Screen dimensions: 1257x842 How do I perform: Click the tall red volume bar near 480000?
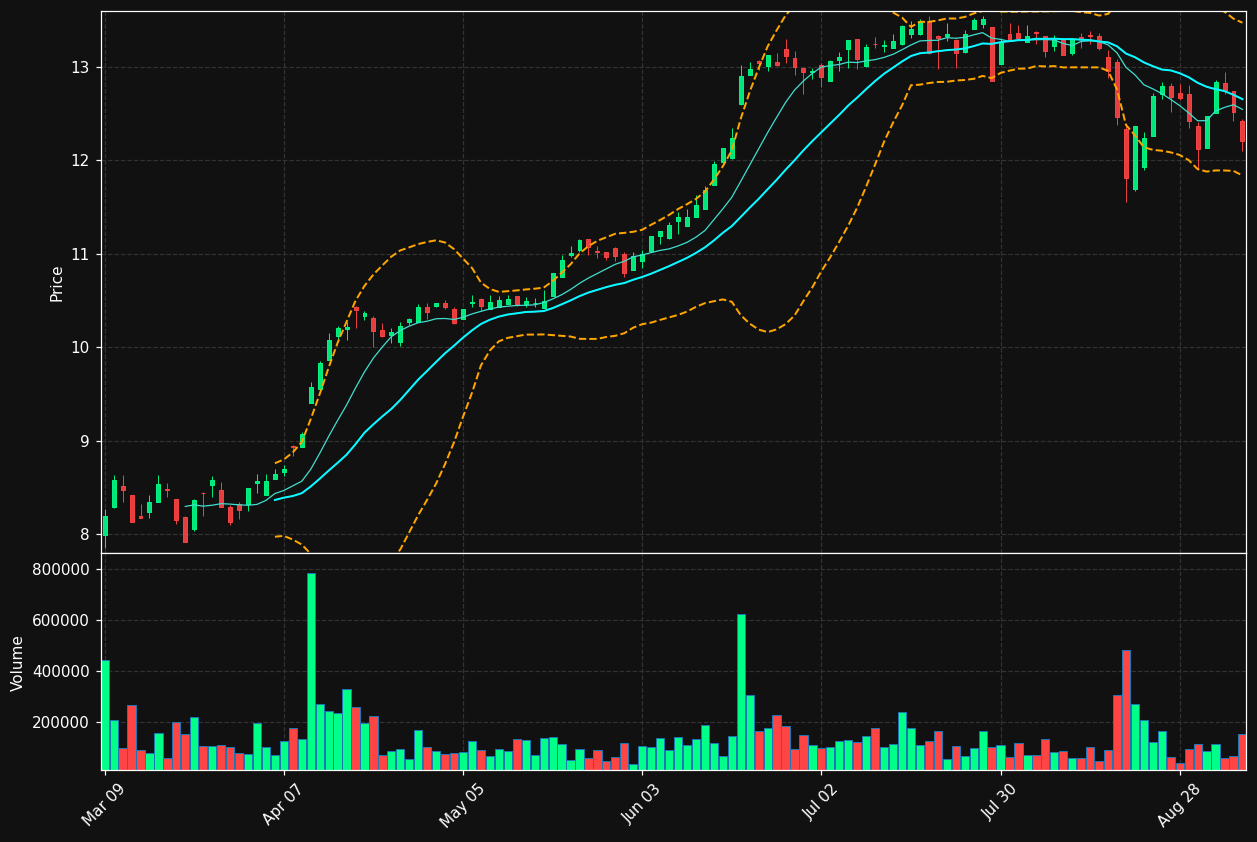(x=1126, y=710)
